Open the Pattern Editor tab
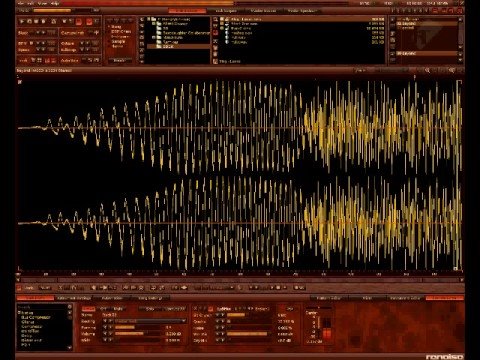The width and height of the screenshot is (480, 360). (328, 298)
